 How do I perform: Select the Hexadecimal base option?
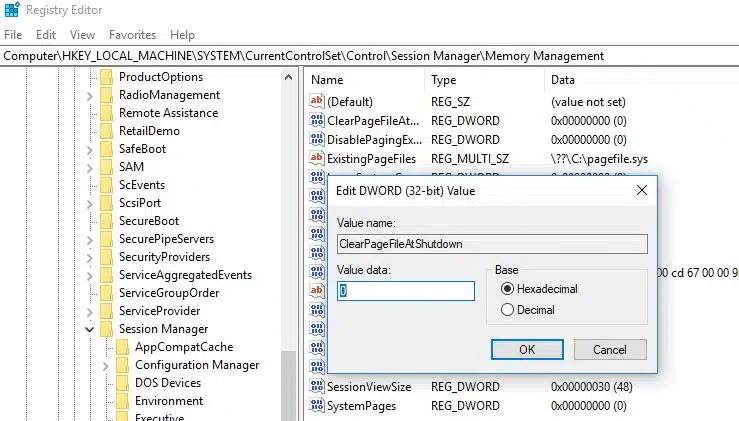point(508,289)
